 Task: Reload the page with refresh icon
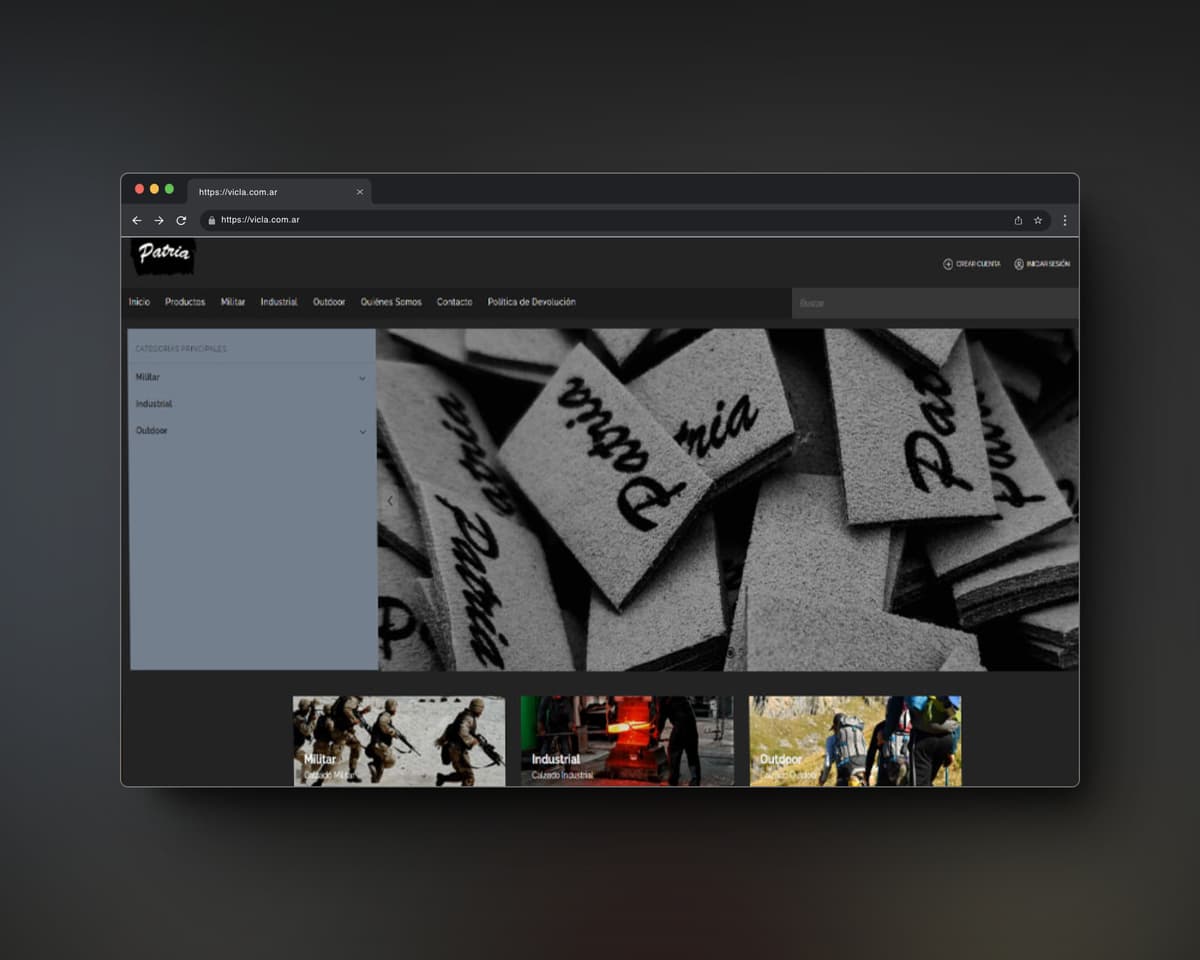click(181, 220)
